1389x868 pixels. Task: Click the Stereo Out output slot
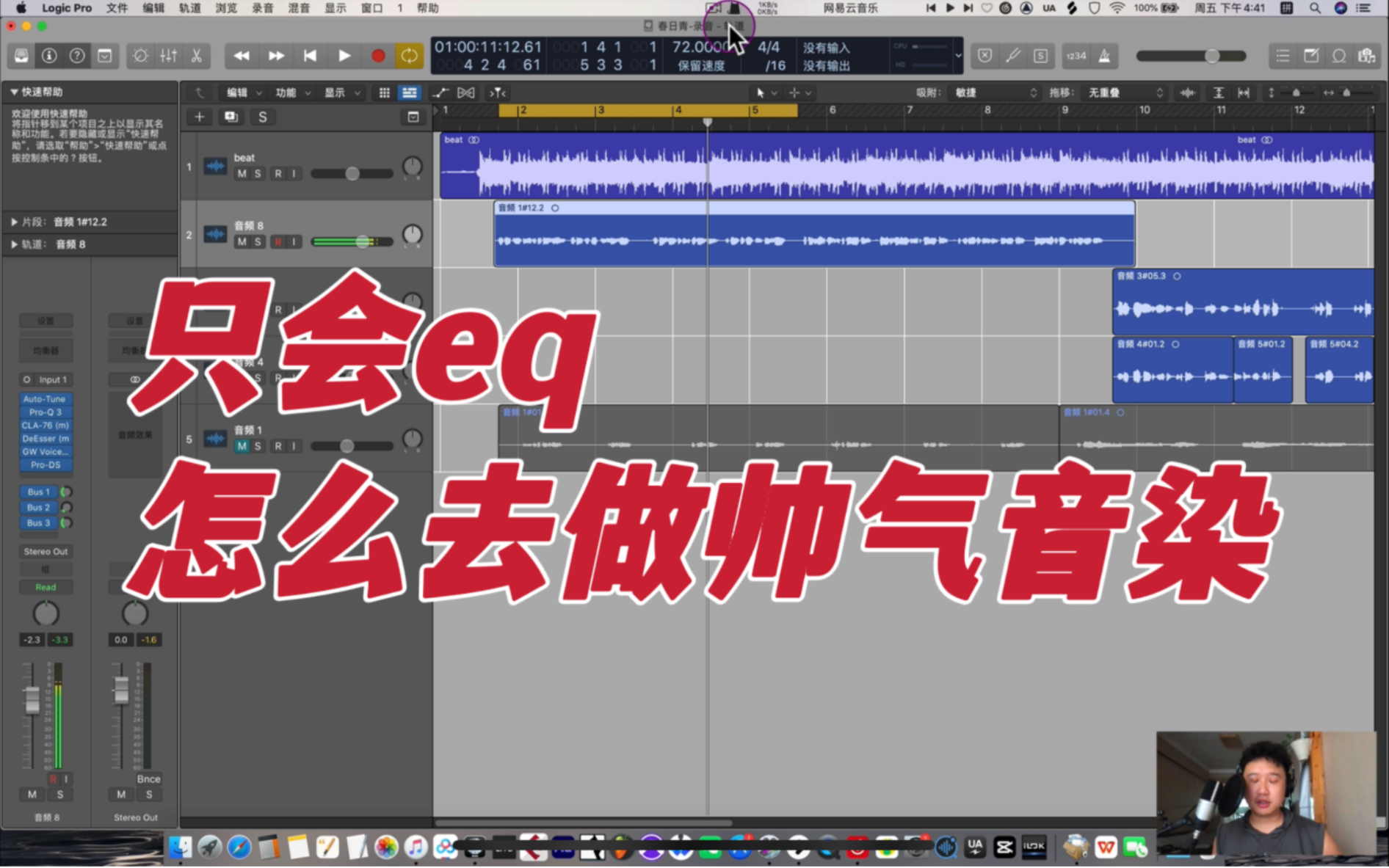[46, 552]
